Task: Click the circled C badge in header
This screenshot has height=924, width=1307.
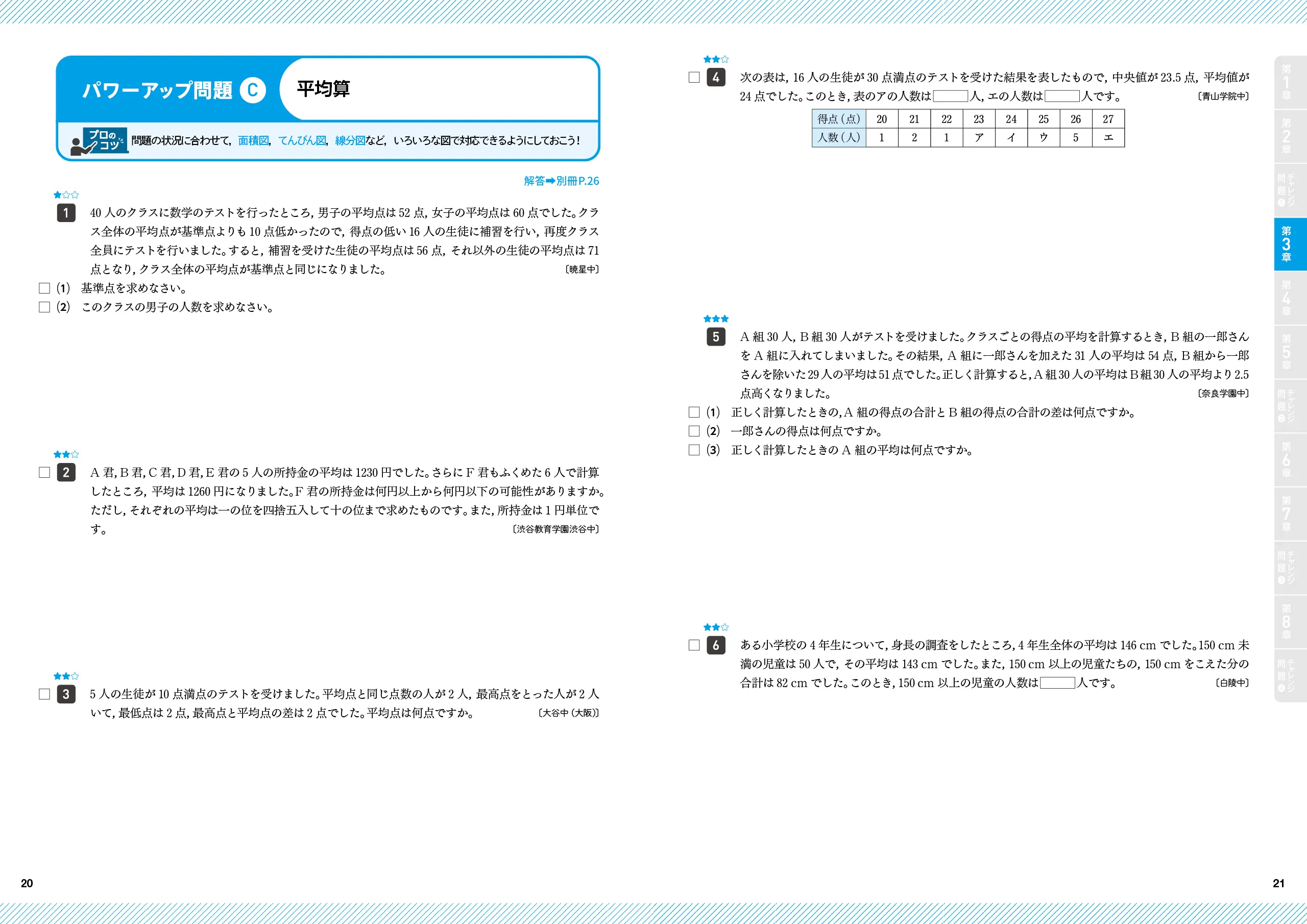Action: [253, 90]
